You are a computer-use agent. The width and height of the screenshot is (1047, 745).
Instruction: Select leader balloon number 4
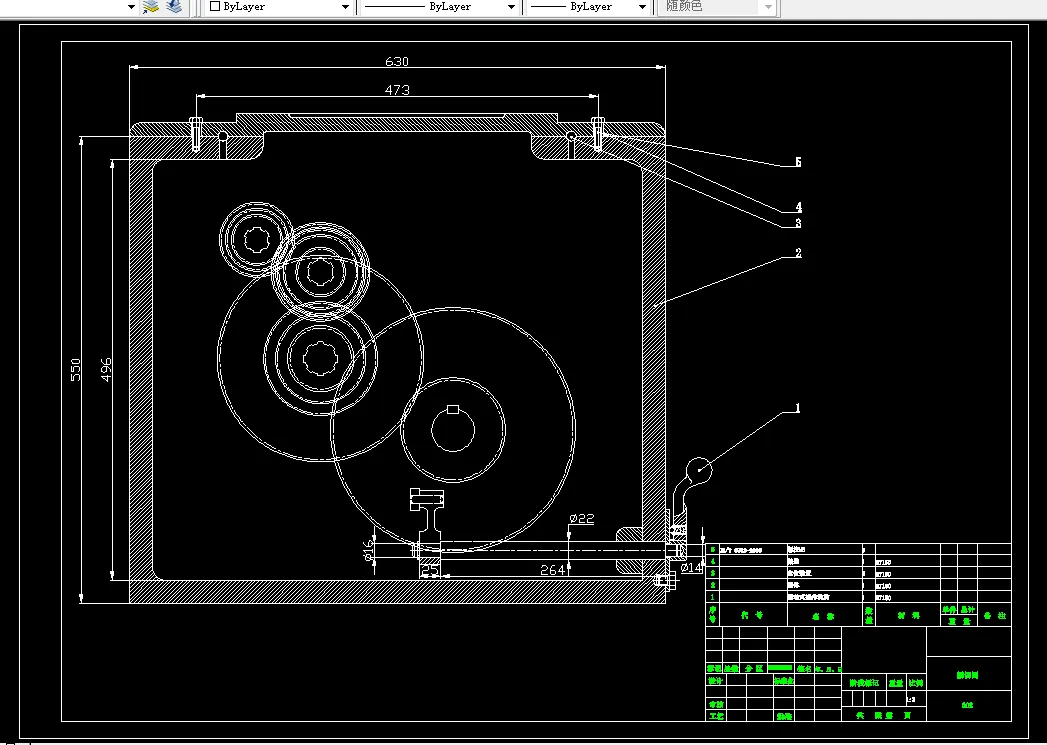[798, 208]
